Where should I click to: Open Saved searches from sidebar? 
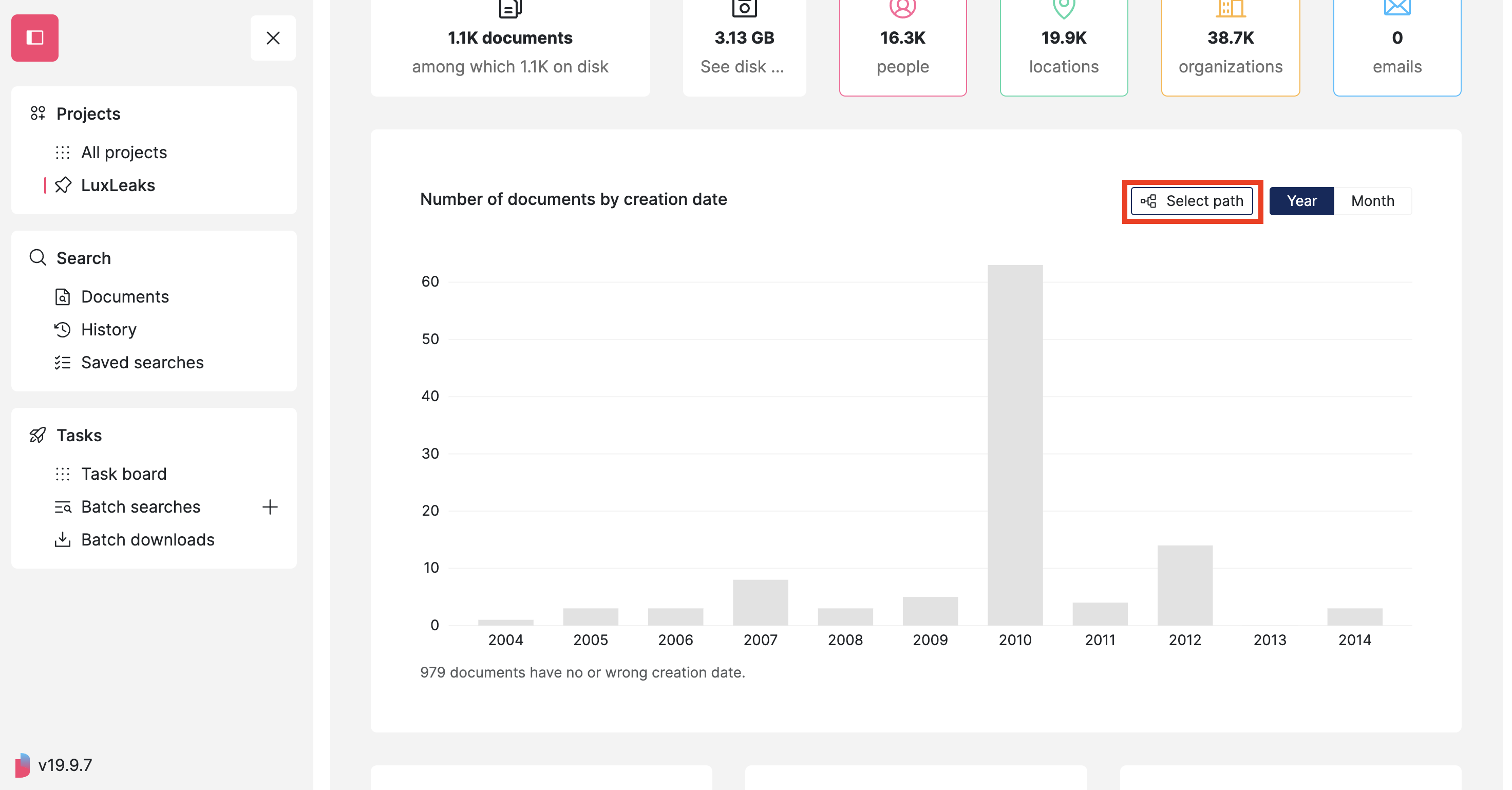point(142,362)
